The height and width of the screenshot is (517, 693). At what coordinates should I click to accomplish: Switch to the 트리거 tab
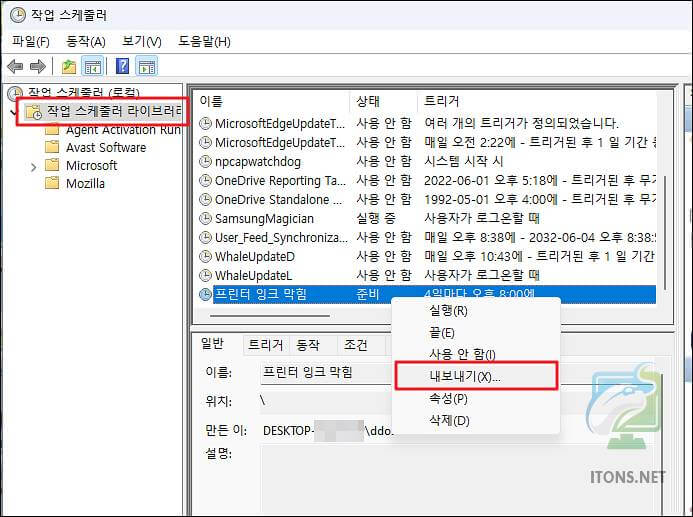[265, 345]
